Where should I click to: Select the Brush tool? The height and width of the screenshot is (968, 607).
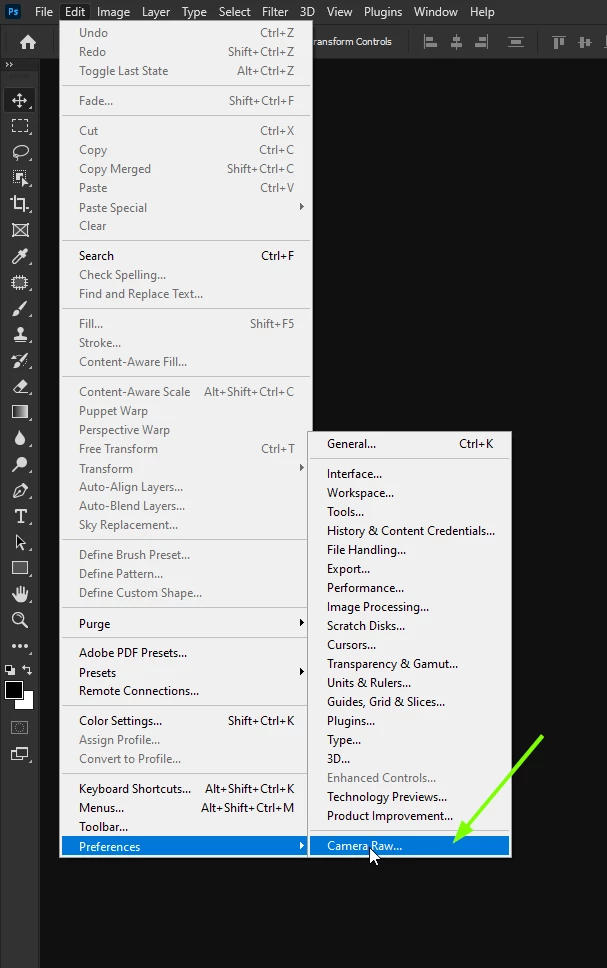point(20,309)
